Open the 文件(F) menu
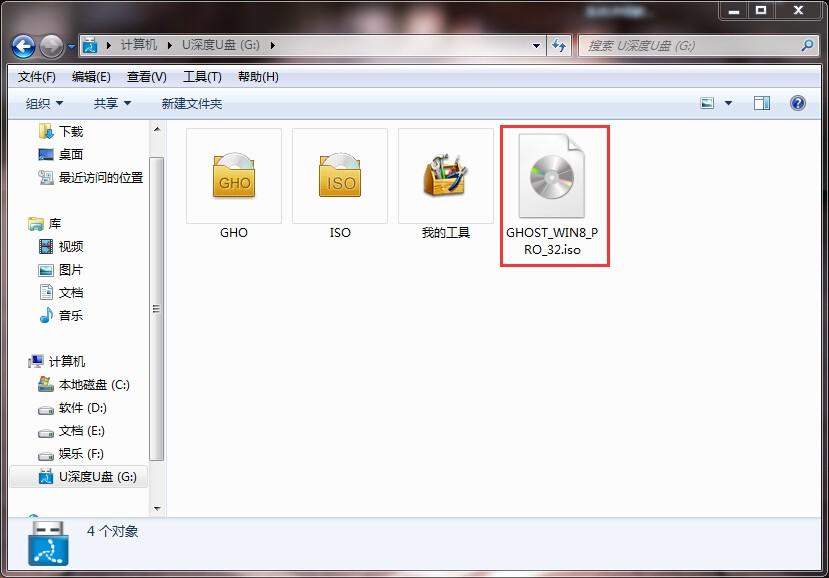 (36, 77)
